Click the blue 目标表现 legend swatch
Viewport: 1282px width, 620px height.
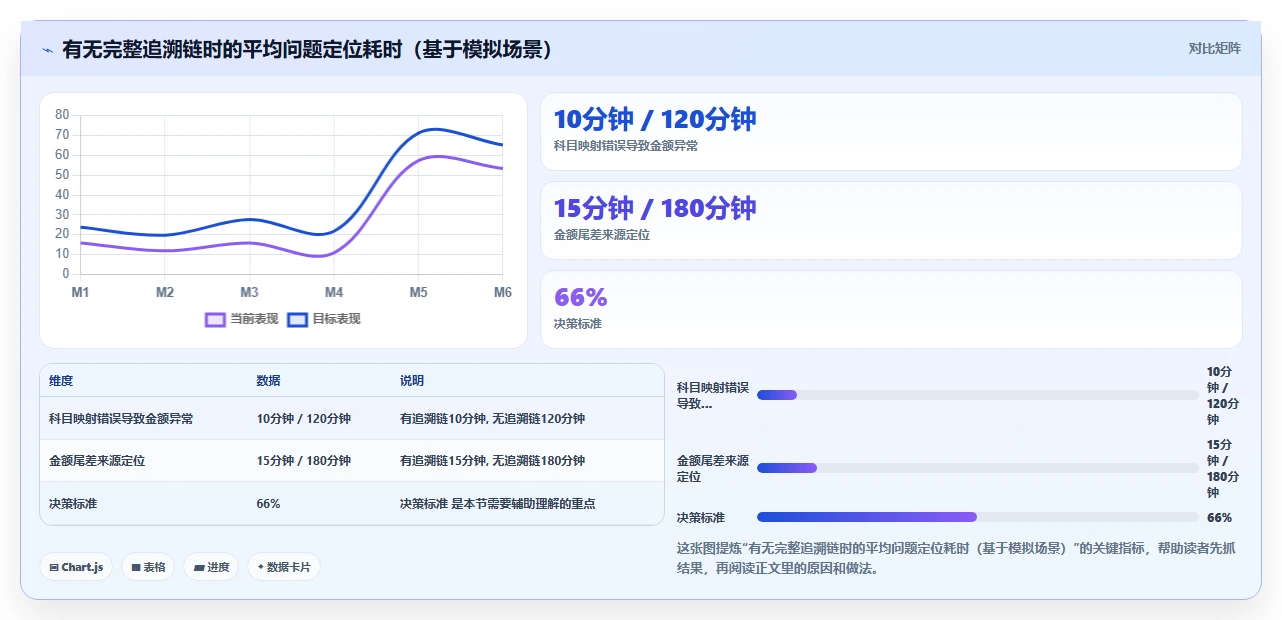[297, 319]
